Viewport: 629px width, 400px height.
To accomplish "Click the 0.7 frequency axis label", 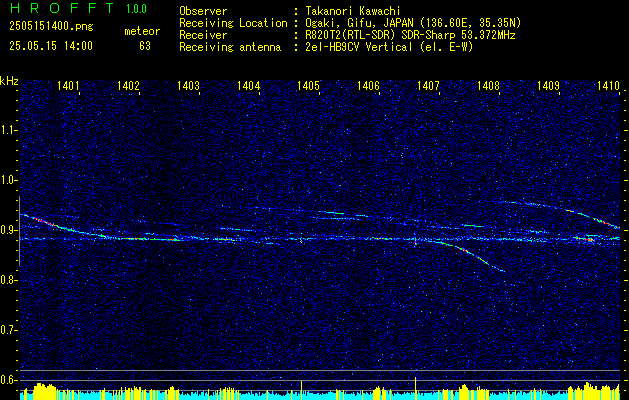I will [x=6, y=330].
